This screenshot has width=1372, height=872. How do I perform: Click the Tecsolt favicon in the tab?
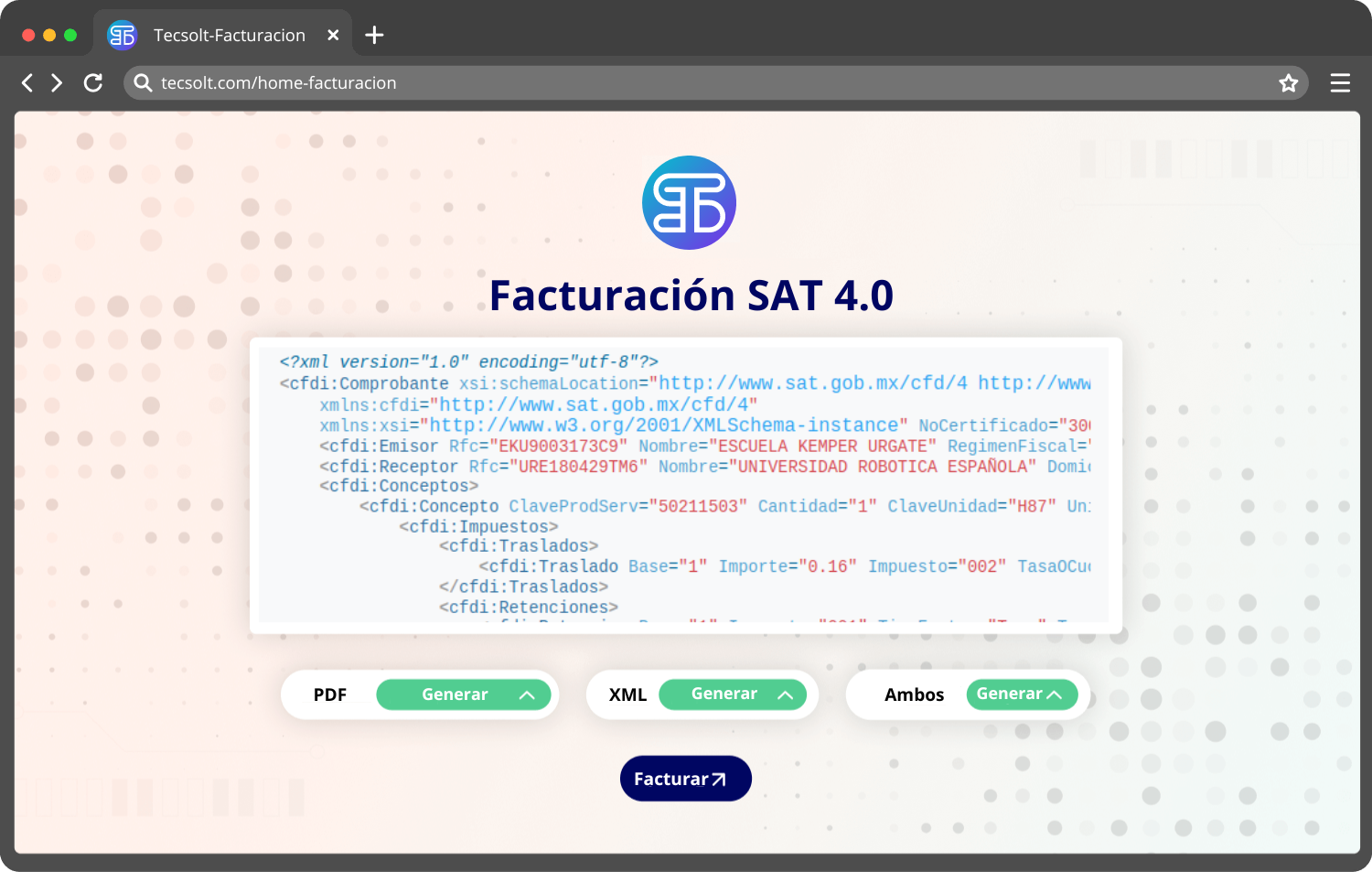(122, 36)
